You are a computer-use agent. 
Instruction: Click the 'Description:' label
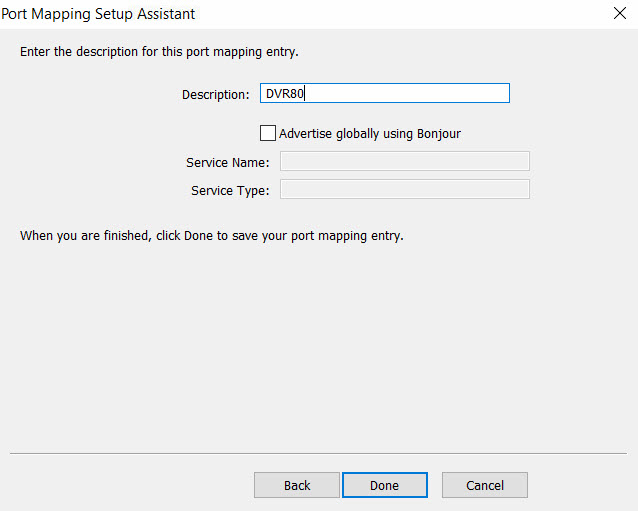coord(215,94)
